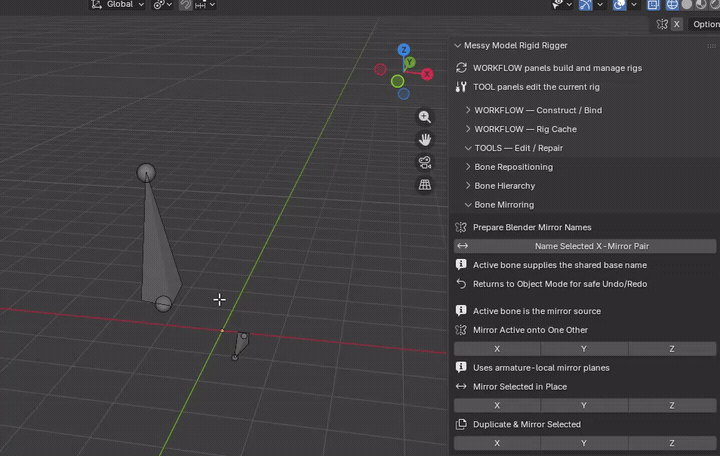Open the Options popover
Viewport: 720px width, 456px height.
705,24
